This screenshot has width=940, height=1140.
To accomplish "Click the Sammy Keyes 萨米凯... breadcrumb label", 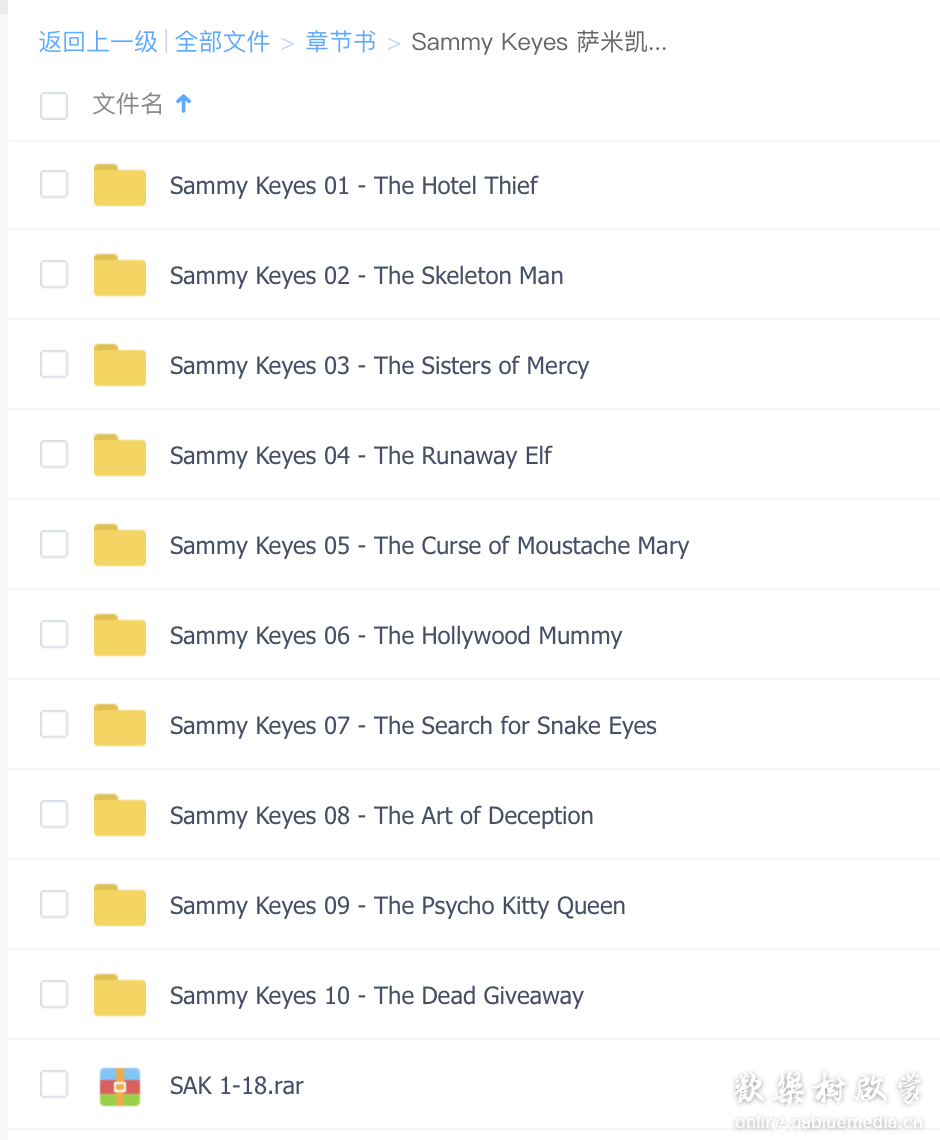I will click(539, 42).
